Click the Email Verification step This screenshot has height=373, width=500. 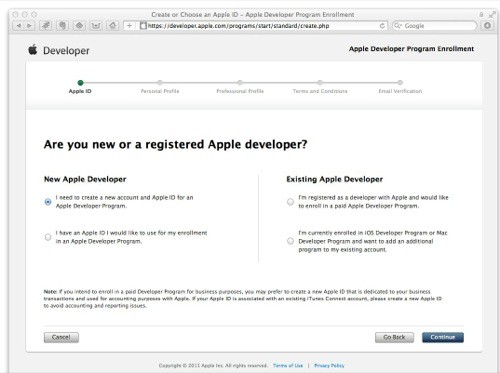click(x=400, y=87)
